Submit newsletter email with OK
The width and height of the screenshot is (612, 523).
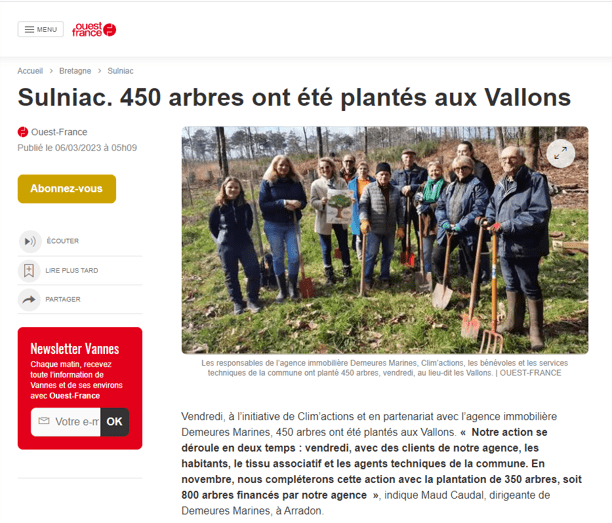point(114,422)
